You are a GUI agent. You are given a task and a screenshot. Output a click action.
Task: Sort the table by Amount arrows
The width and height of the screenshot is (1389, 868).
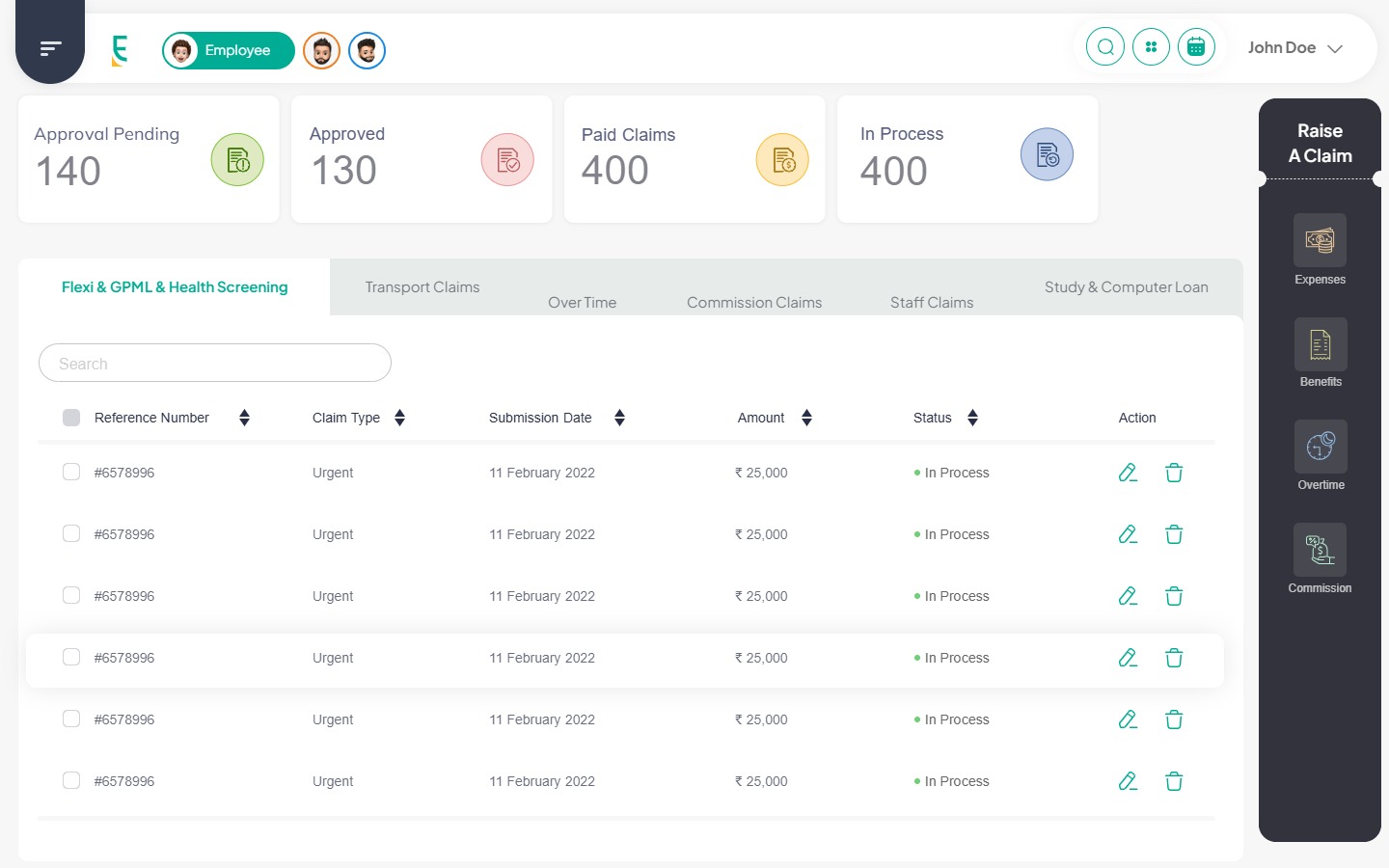pyautogui.click(x=806, y=418)
